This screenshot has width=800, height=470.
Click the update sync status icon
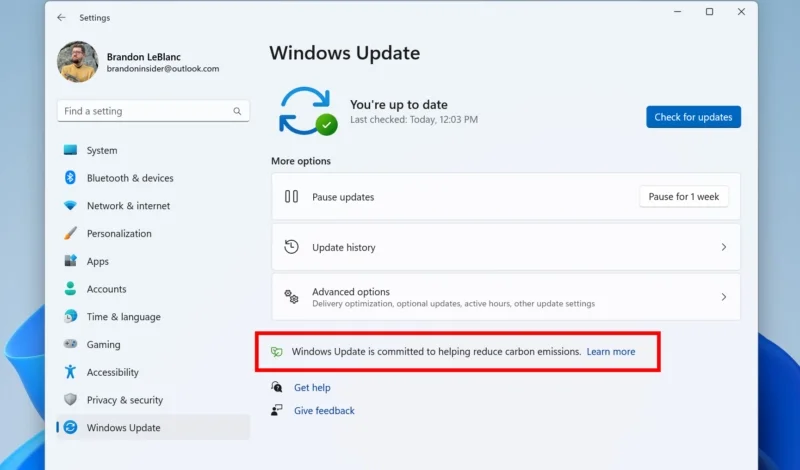pyautogui.click(x=308, y=112)
